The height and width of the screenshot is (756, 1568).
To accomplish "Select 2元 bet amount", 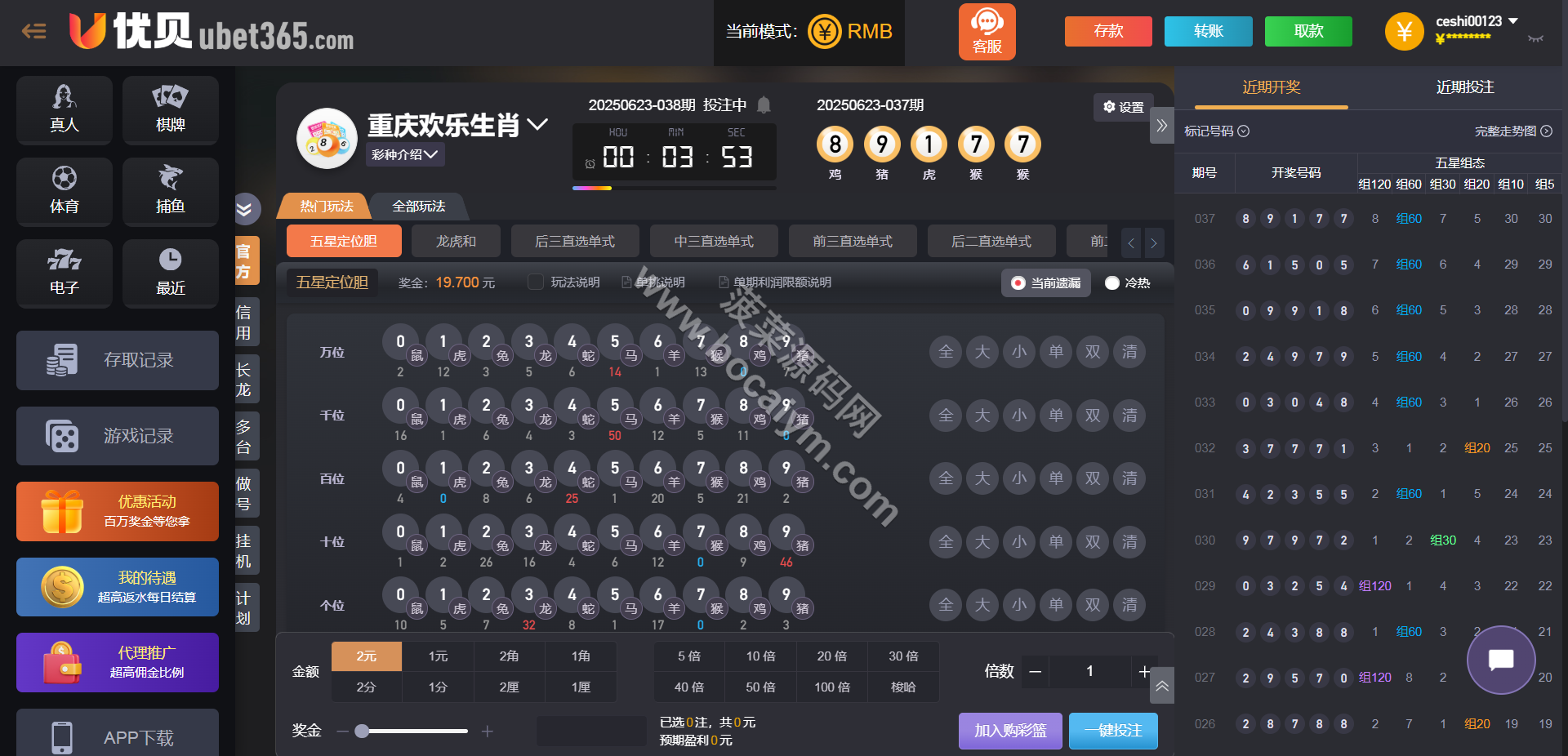I will pyautogui.click(x=367, y=656).
